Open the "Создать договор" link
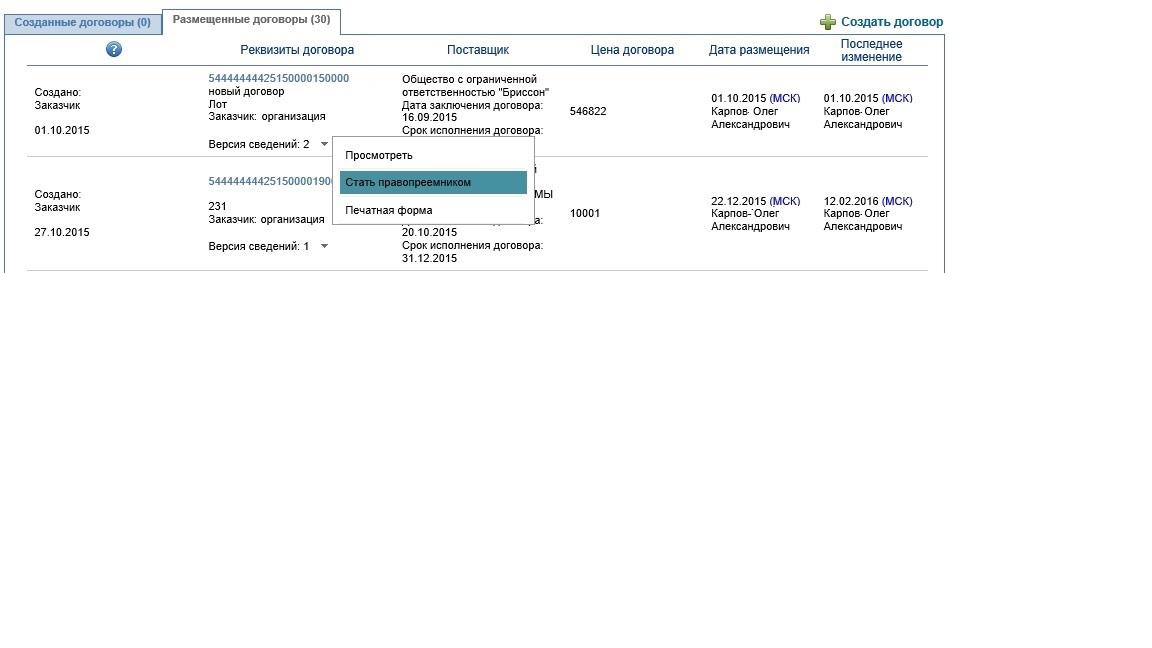Screen dimensions: 1152x648 pos(891,22)
